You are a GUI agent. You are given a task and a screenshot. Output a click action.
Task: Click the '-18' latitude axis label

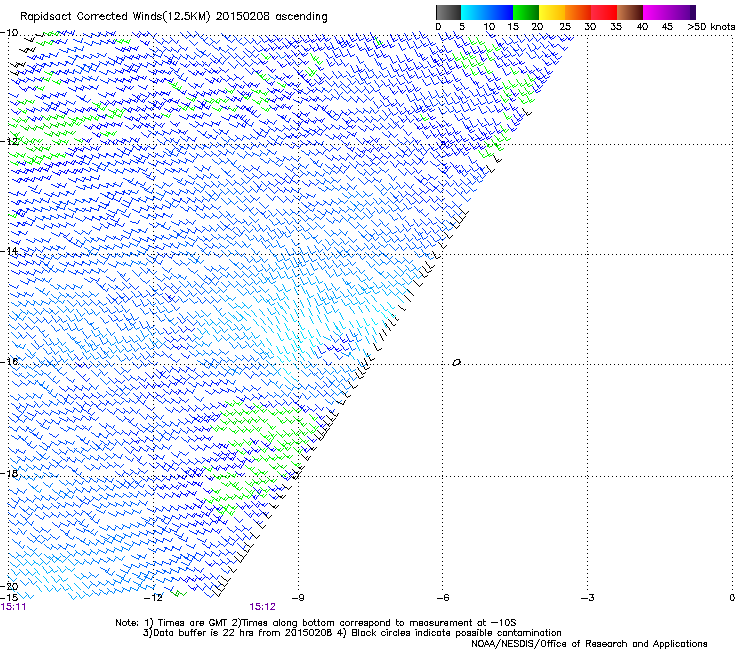9,473
